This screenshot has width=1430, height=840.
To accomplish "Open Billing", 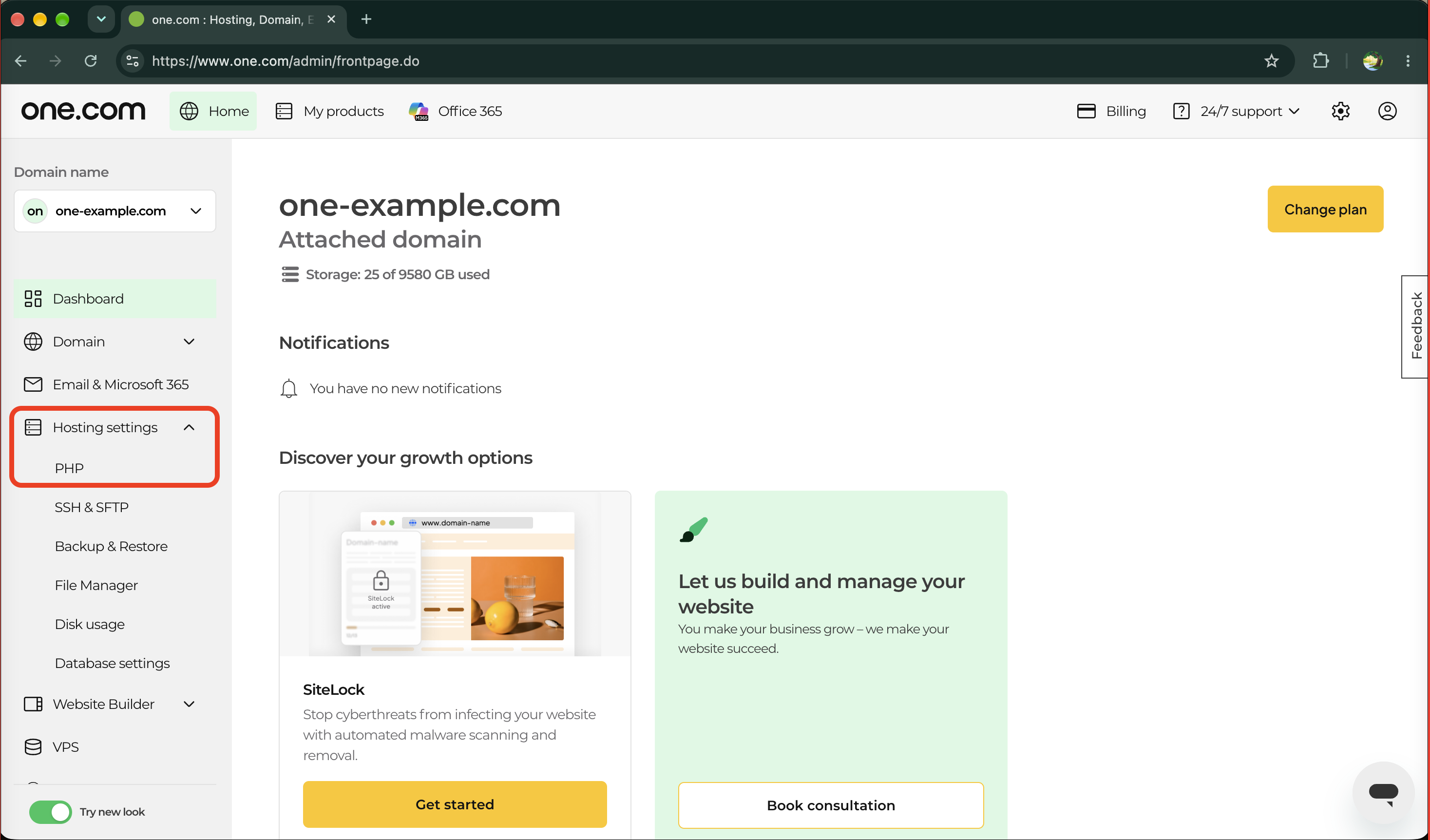I will 1111,111.
